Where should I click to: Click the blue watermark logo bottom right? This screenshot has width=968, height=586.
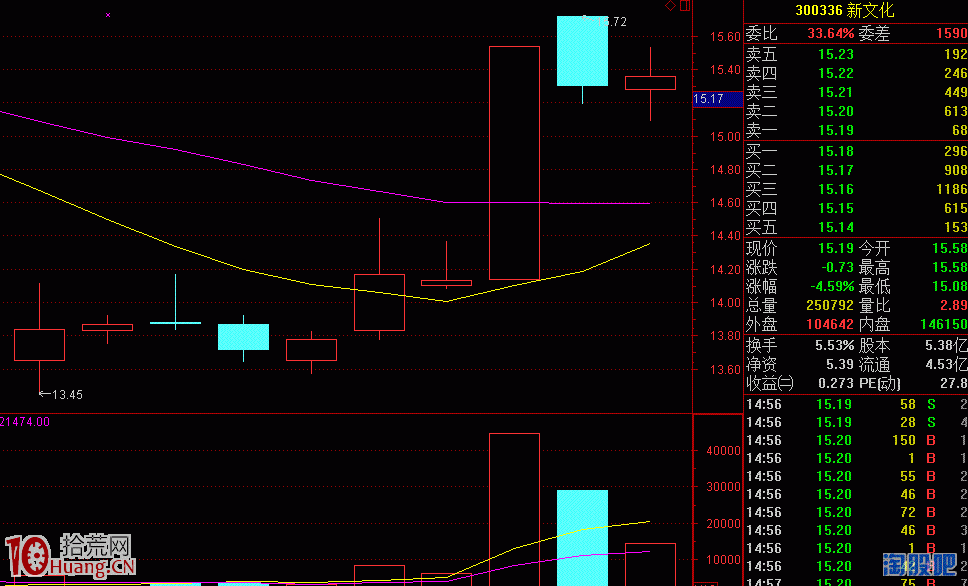pos(917,565)
